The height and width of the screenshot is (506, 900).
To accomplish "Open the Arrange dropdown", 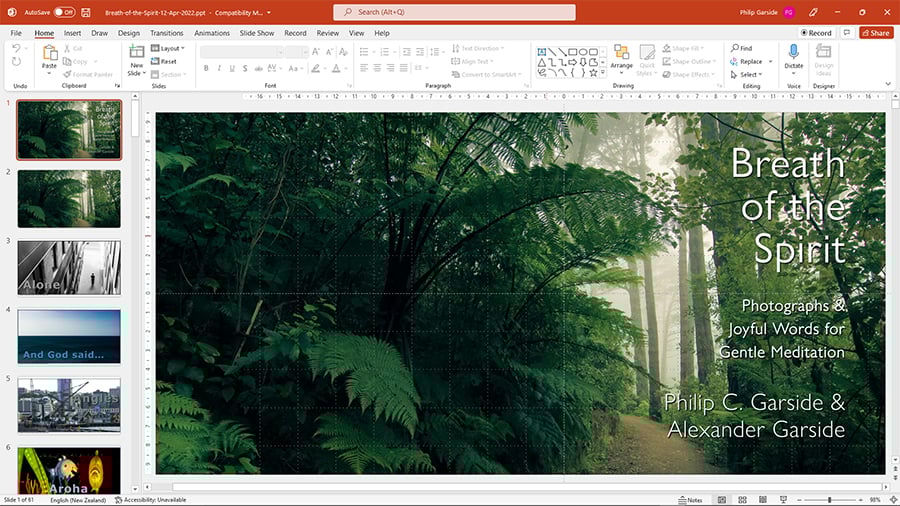I will coord(621,59).
